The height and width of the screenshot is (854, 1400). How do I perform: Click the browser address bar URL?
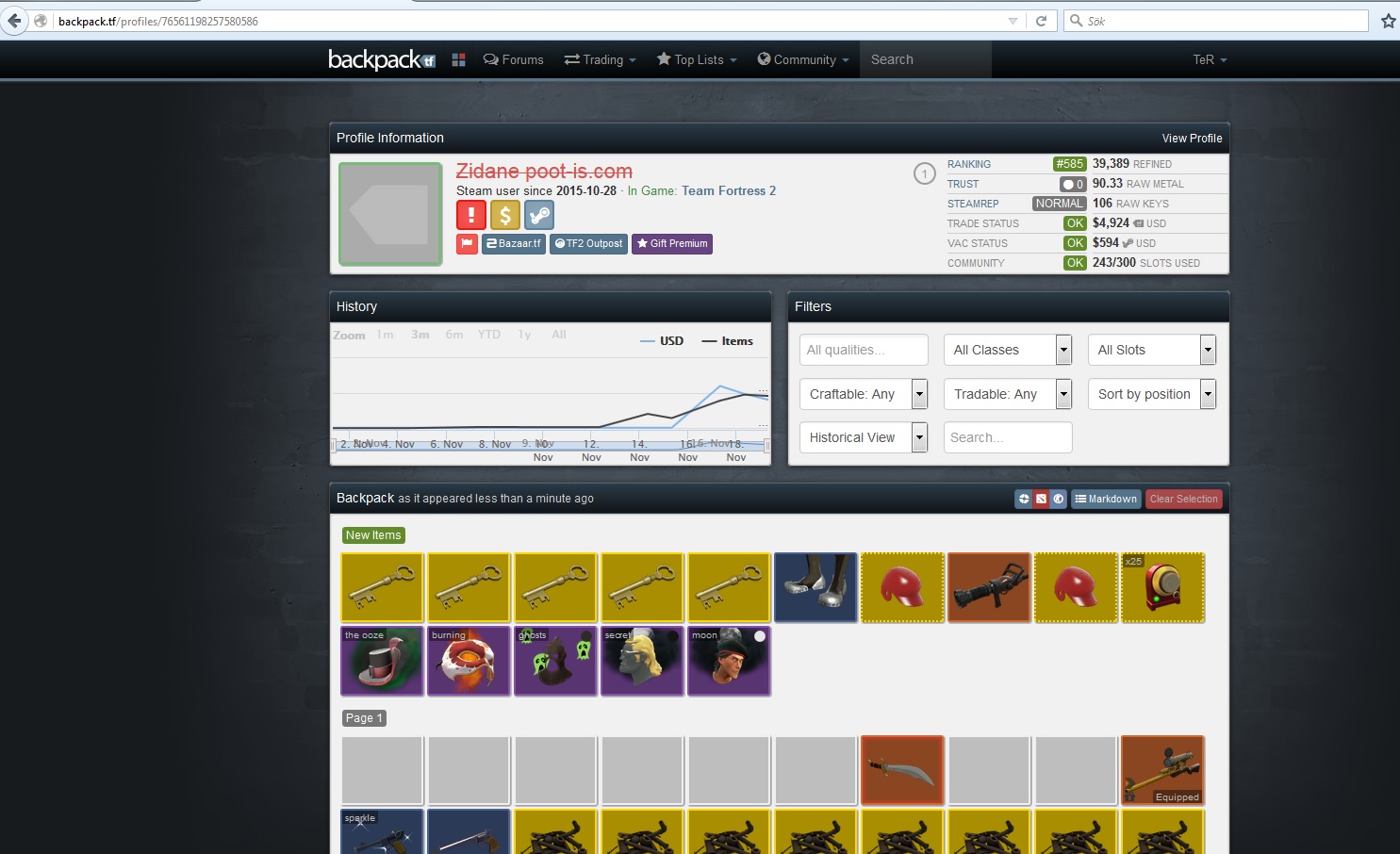pos(158,21)
